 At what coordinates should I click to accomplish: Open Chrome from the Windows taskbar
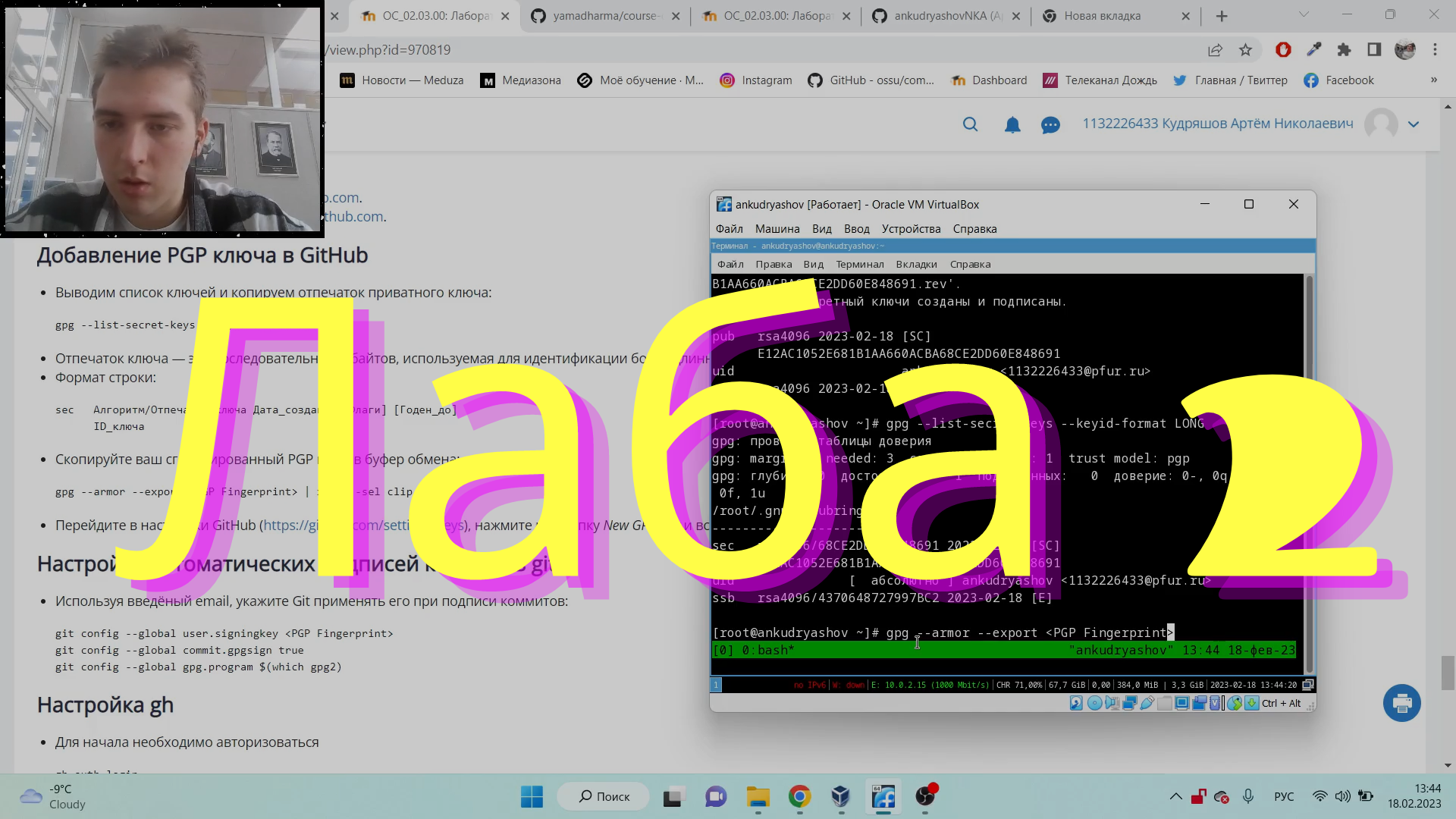point(799,796)
